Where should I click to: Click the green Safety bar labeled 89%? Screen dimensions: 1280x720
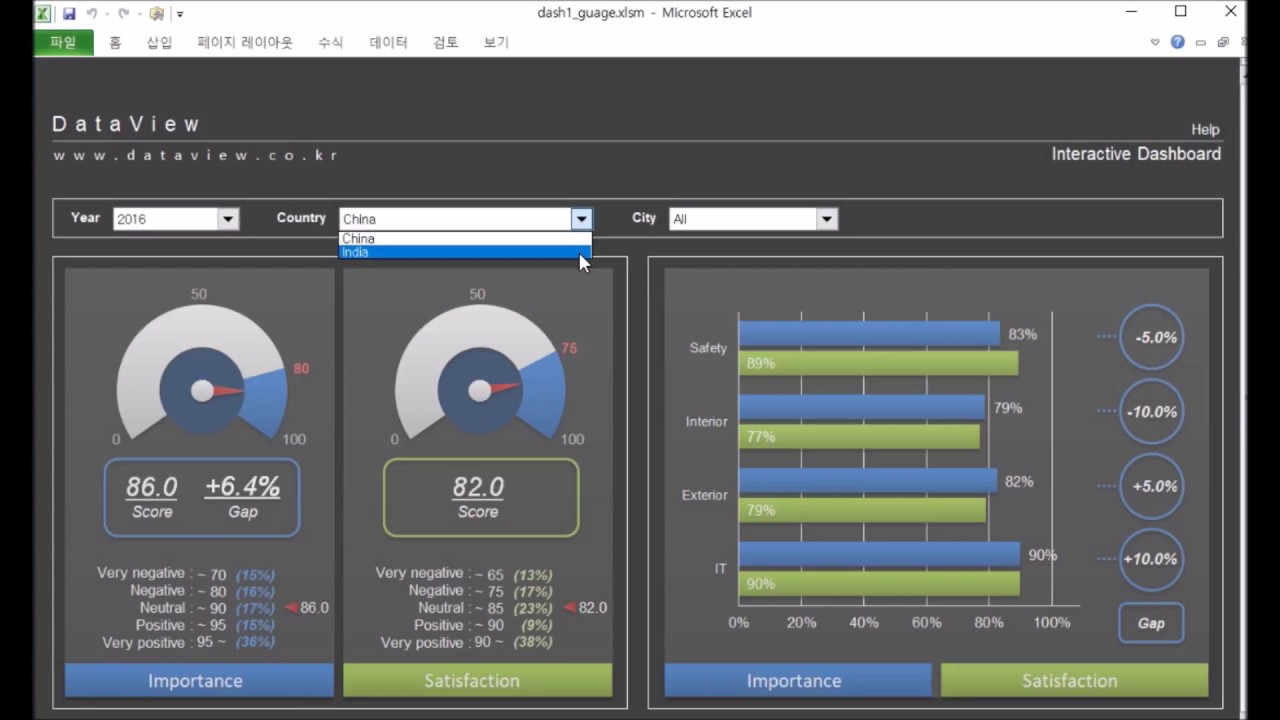click(878, 363)
